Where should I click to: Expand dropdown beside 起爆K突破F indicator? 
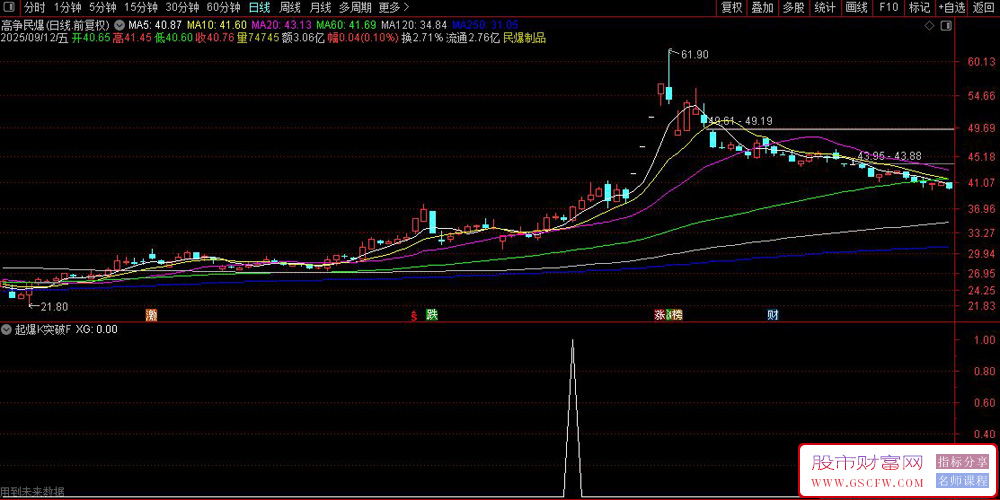pyautogui.click(x=6, y=330)
